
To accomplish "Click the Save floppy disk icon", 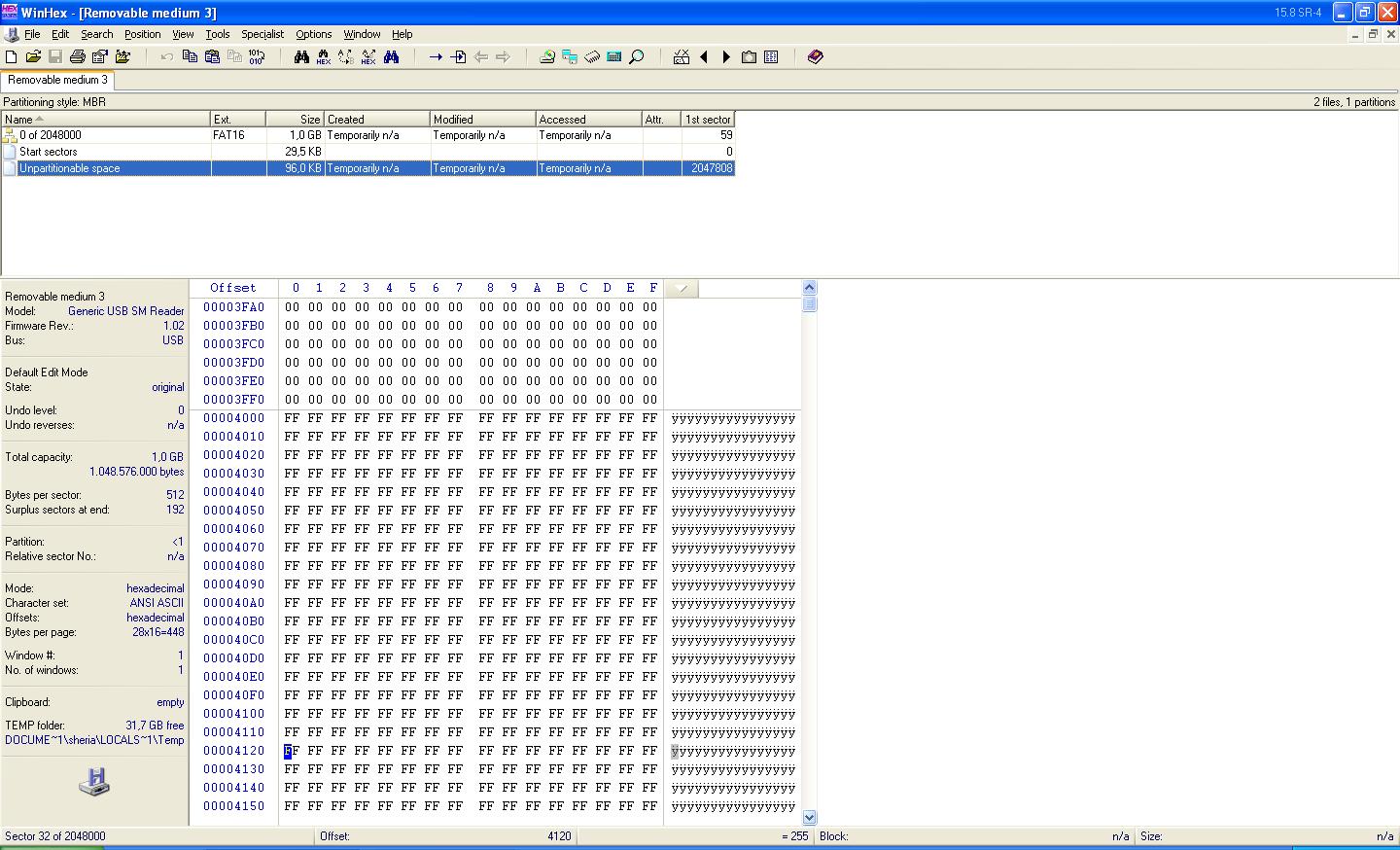I will (x=55, y=57).
